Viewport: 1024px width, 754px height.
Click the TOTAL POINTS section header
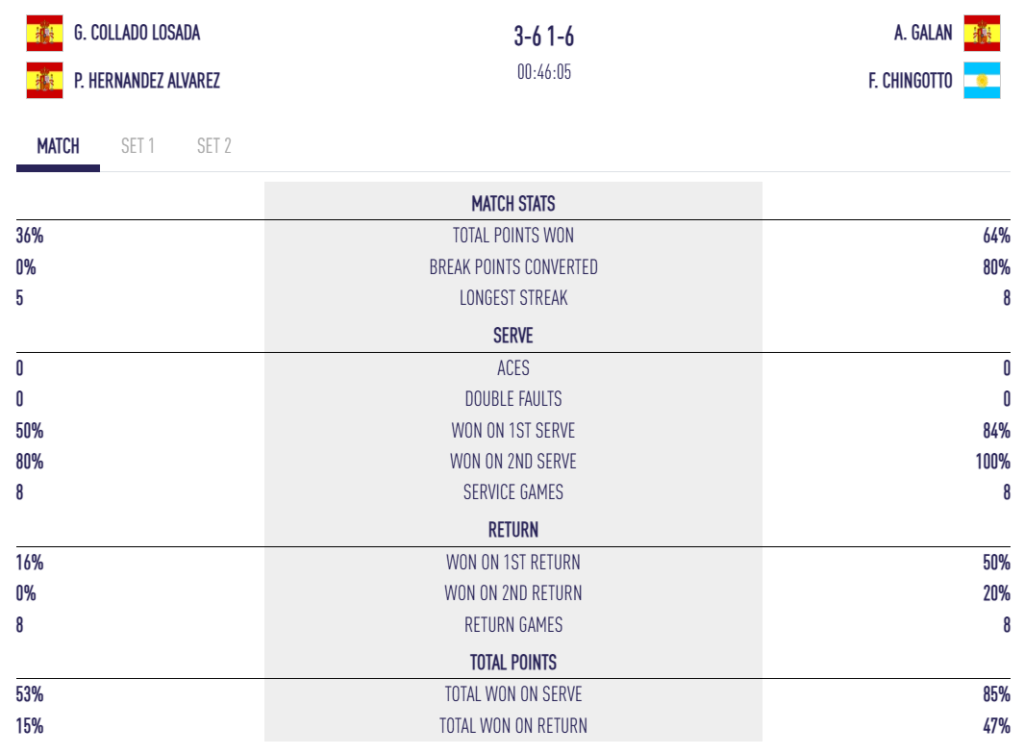[x=513, y=663]
